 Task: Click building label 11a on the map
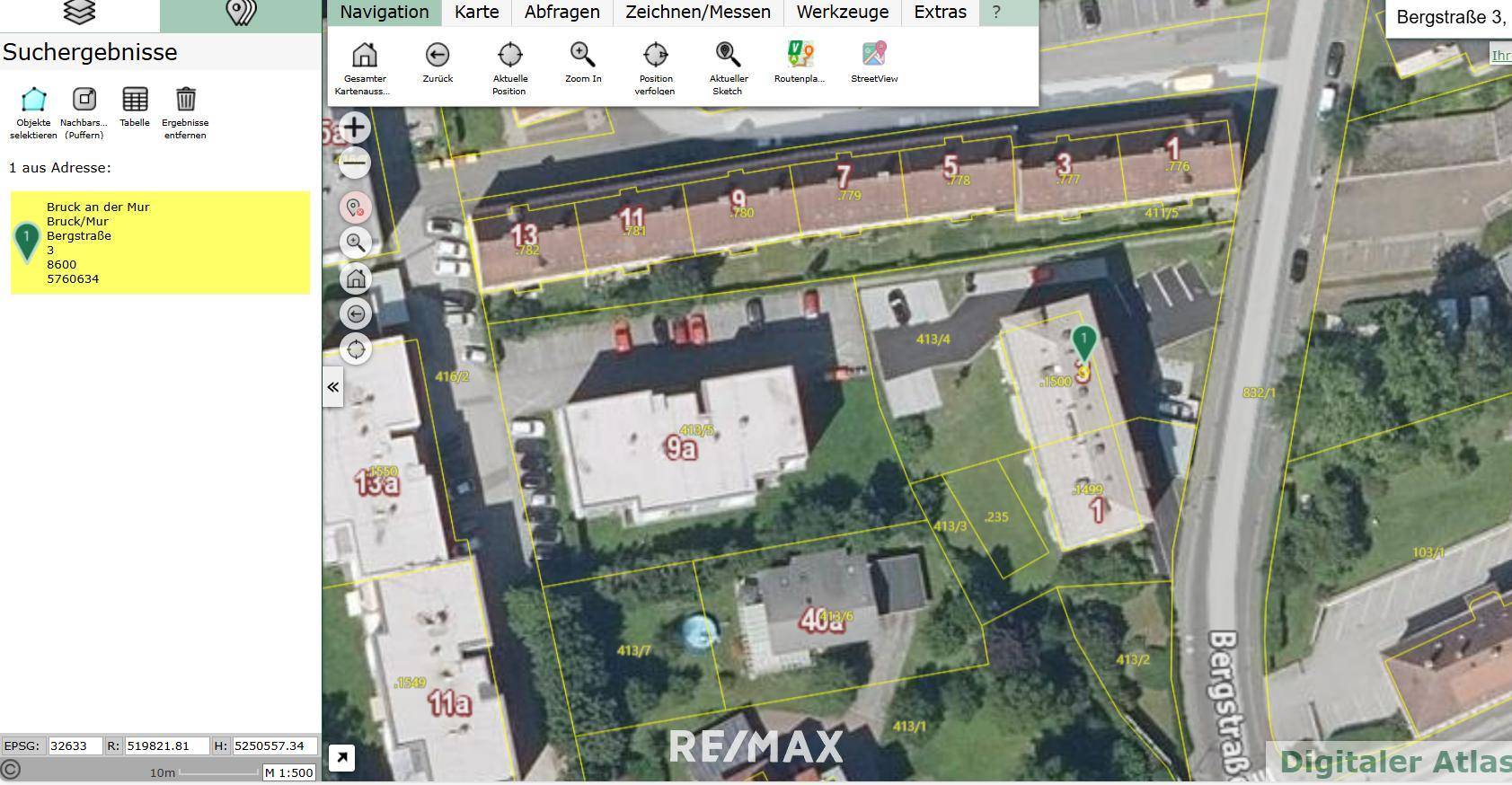click(449, 702)
